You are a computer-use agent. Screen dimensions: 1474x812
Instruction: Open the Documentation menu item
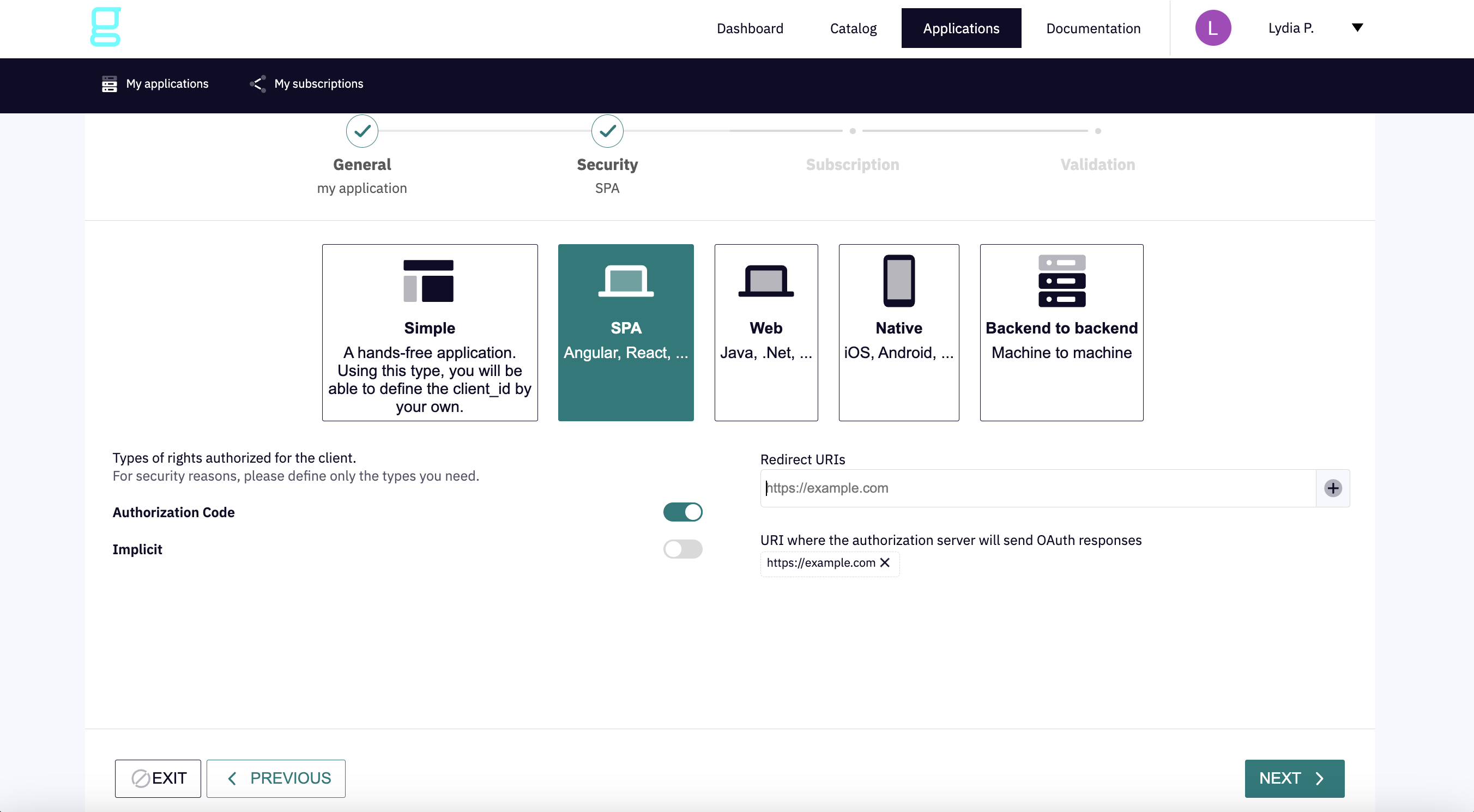tap(1093, 28)
